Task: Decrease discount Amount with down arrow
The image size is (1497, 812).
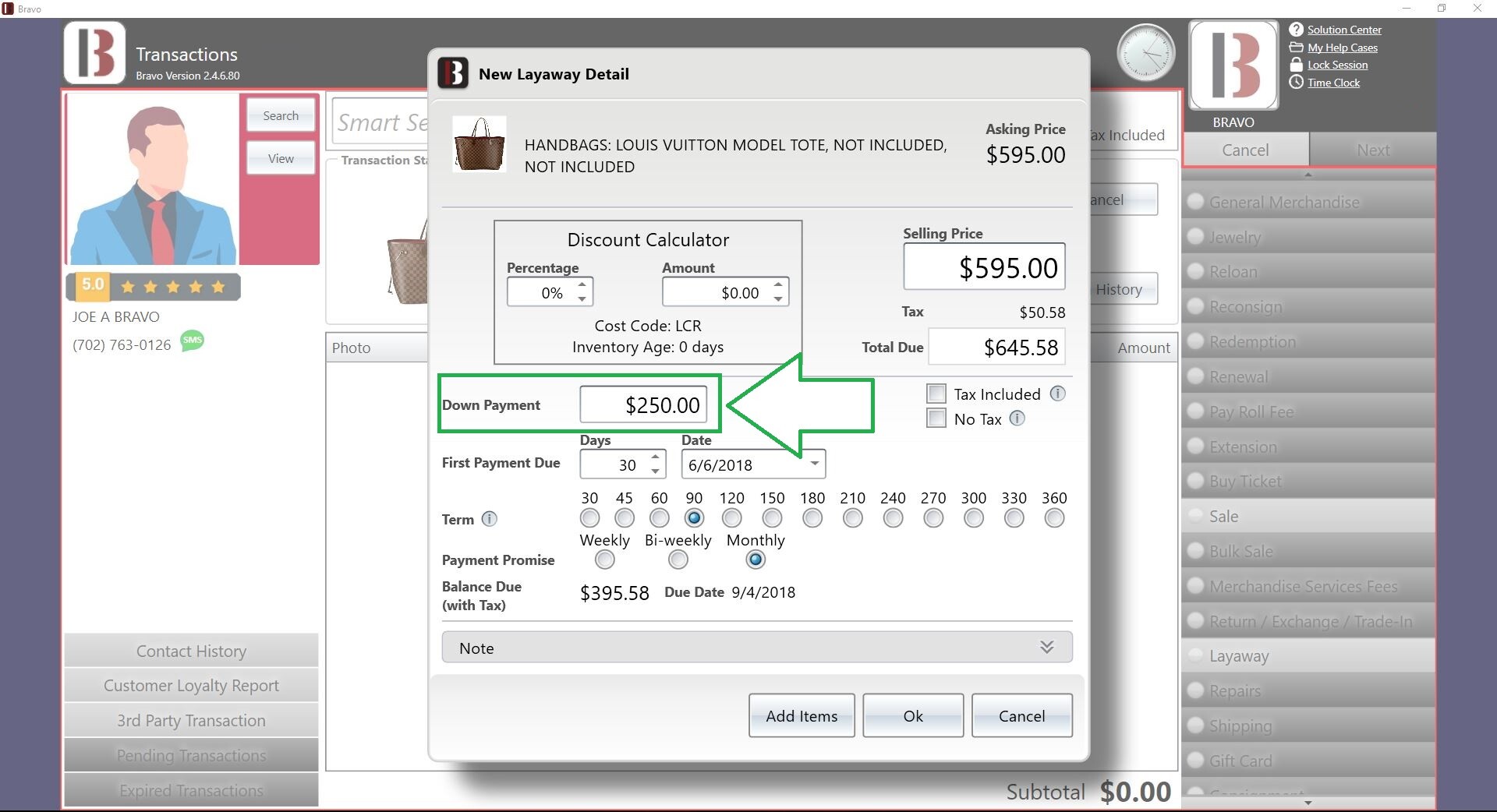Action: (777, 298)
